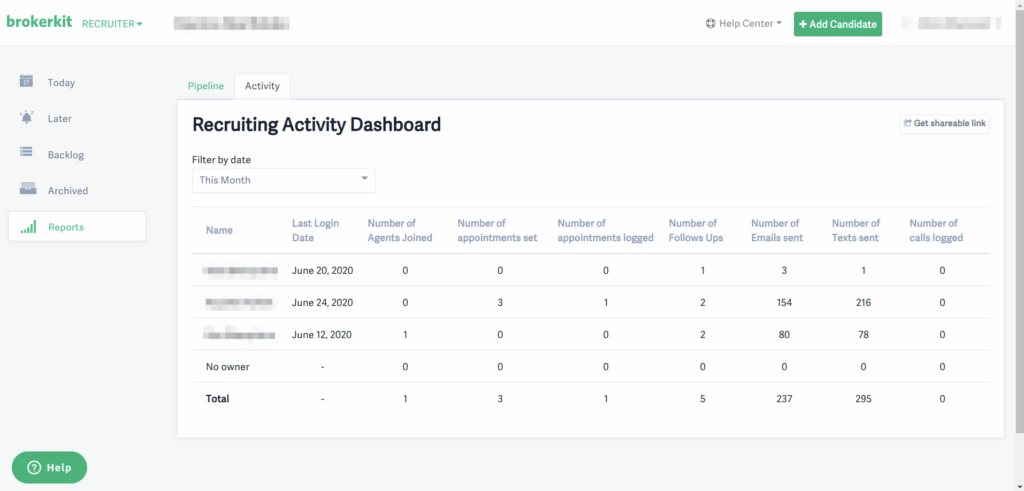This screenshot has width=1024, height=491.
Task: Click the Help Center lifebuoy icon
Action: 711,24
